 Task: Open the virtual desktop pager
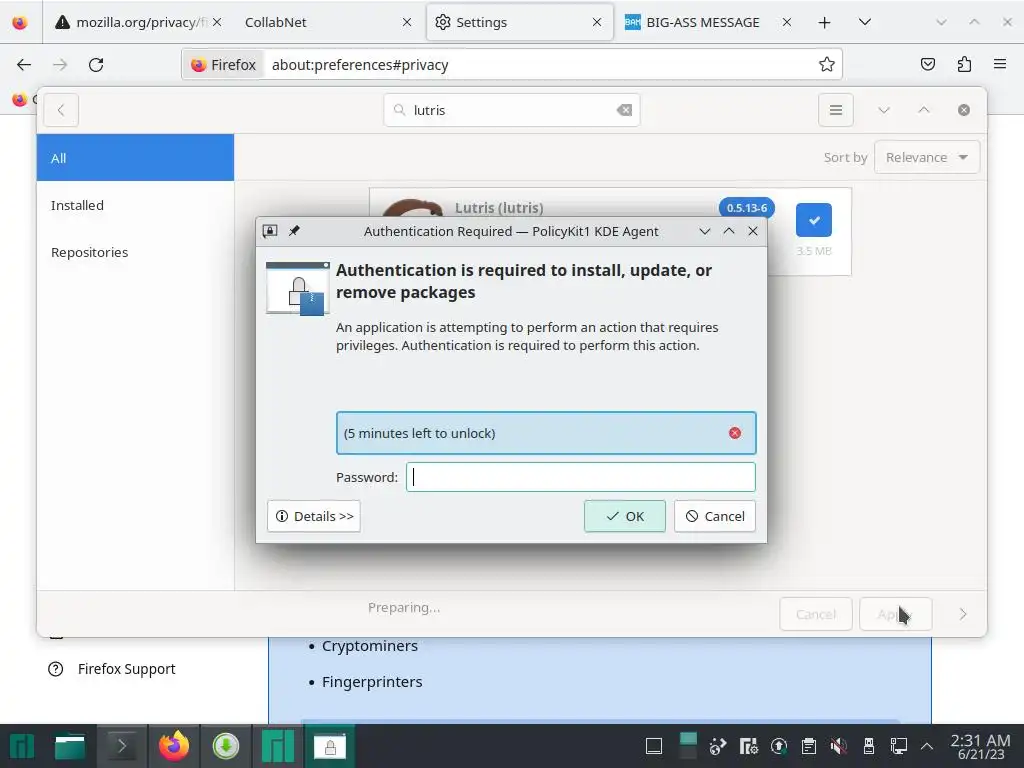pyautogui.click(x=688, y=746)
